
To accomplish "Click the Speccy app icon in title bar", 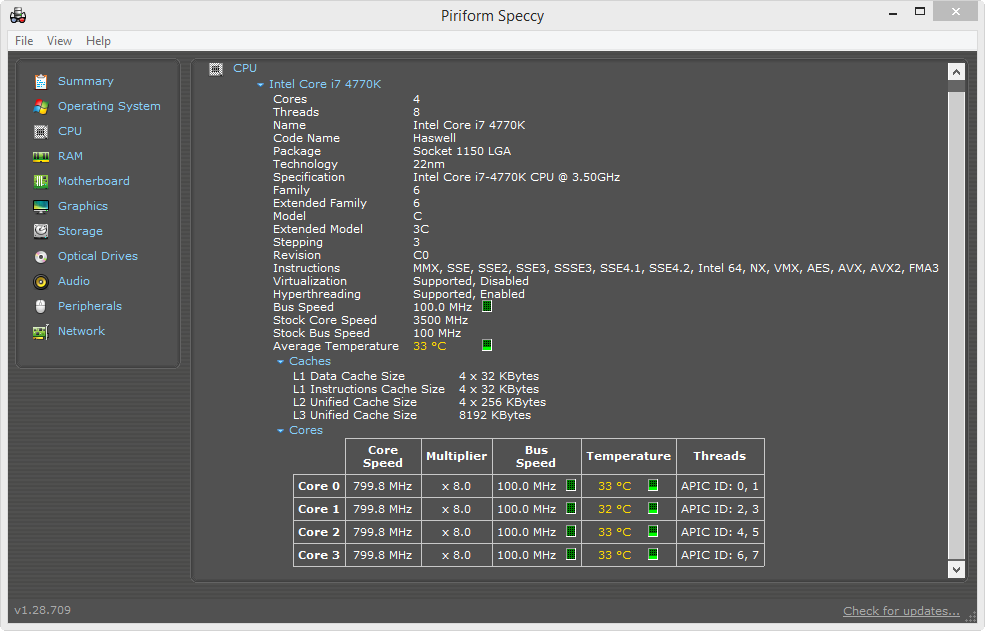I will click(x=18, y=15).
